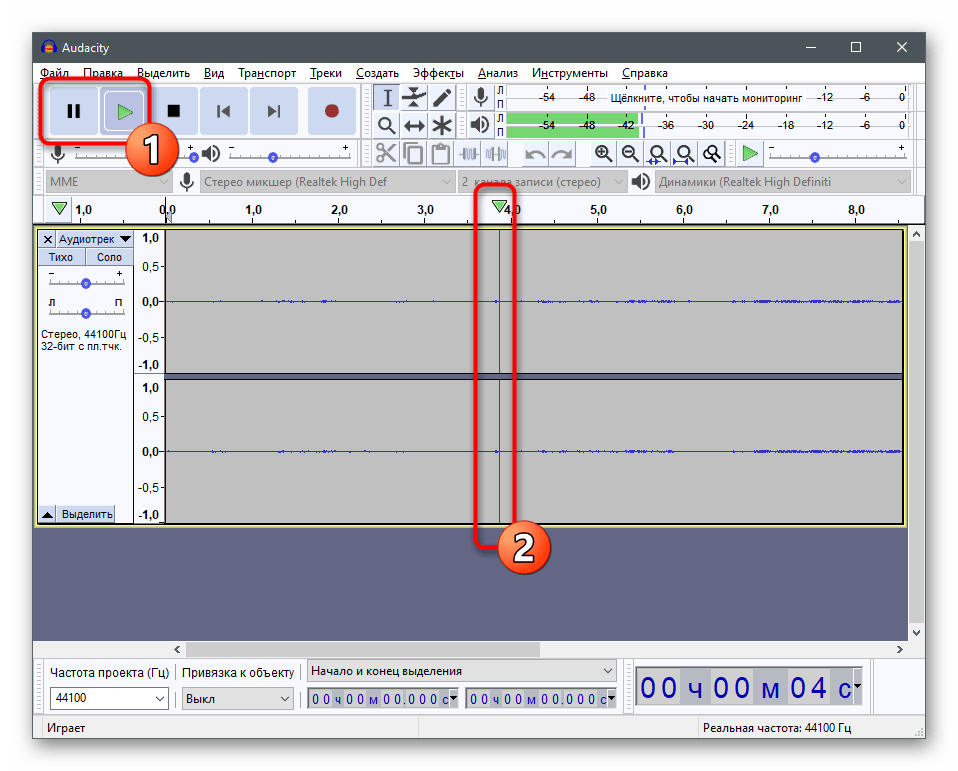This screenshot has width=958, height=771.
Task: Open the Инструменты menu
Action: pos(569,73)
